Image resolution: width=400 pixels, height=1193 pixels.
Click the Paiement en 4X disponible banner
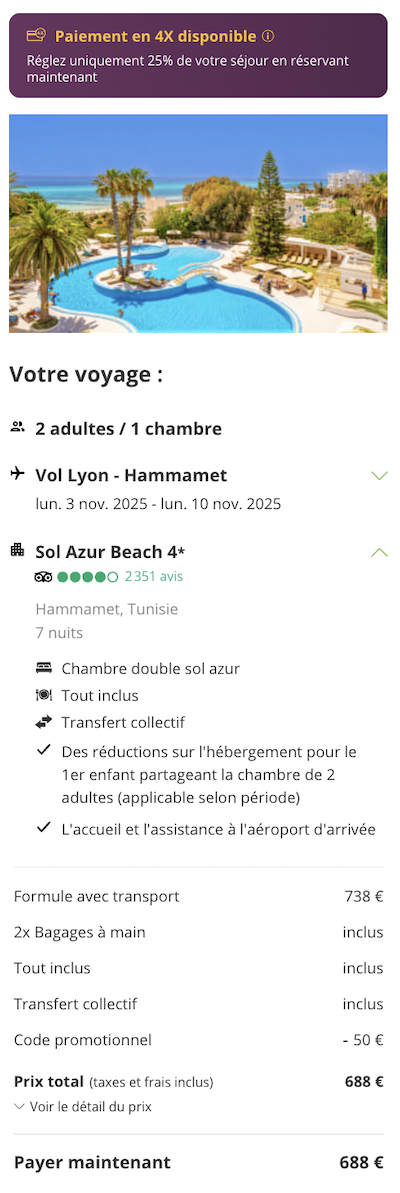tap(198, 56)
